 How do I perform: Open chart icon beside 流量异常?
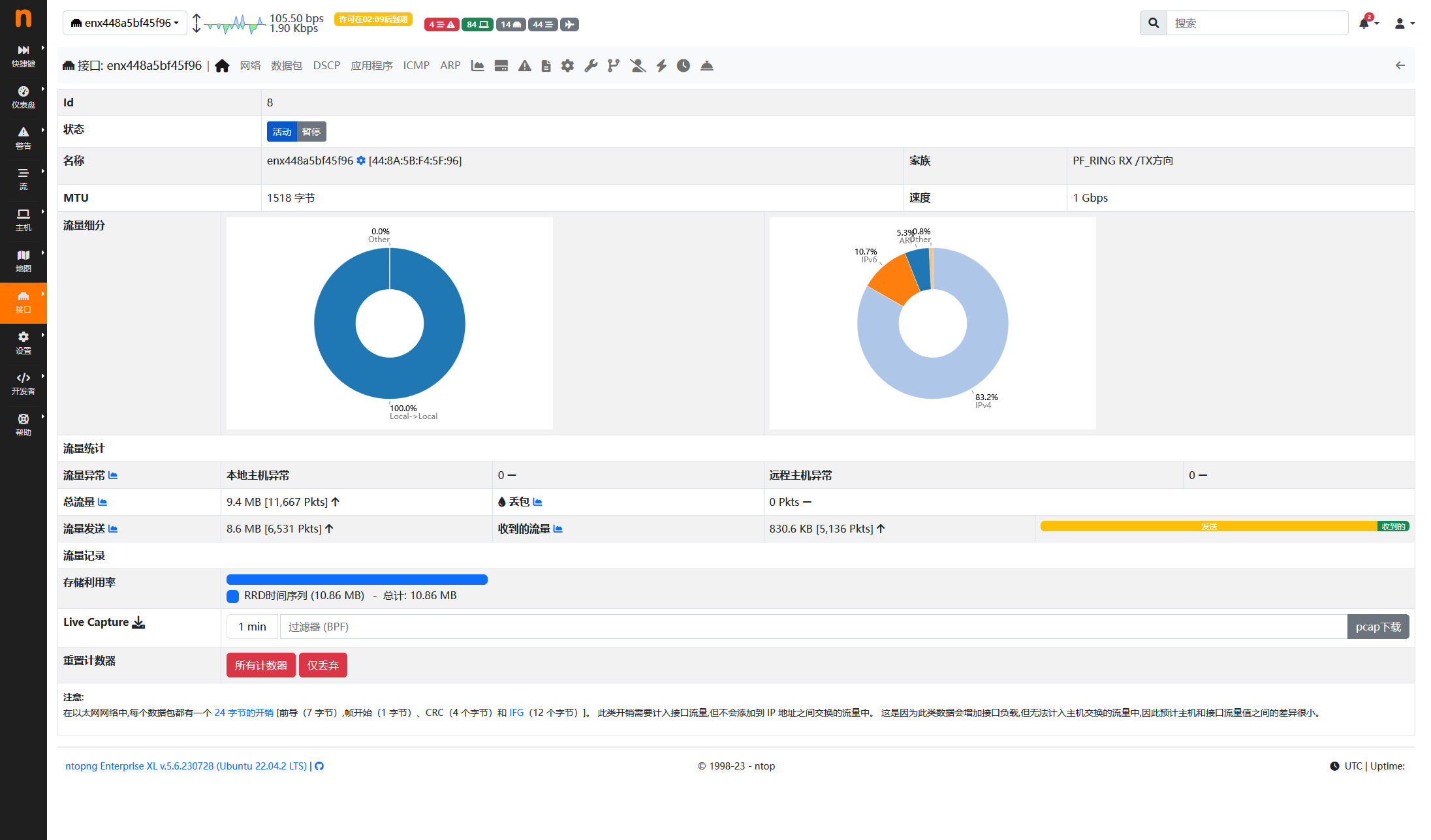pos(113,475)
